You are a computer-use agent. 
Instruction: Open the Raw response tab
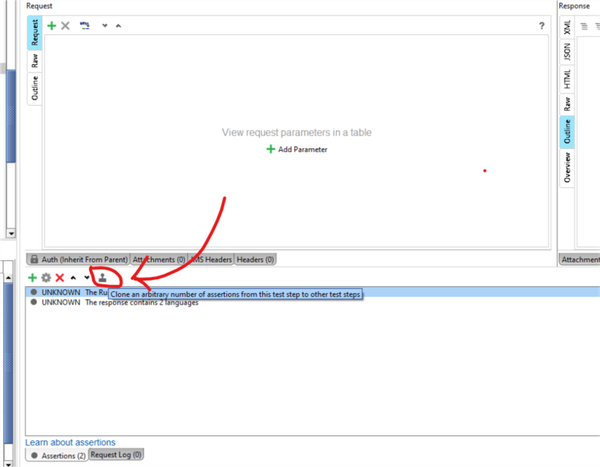(x=567, y=104)
